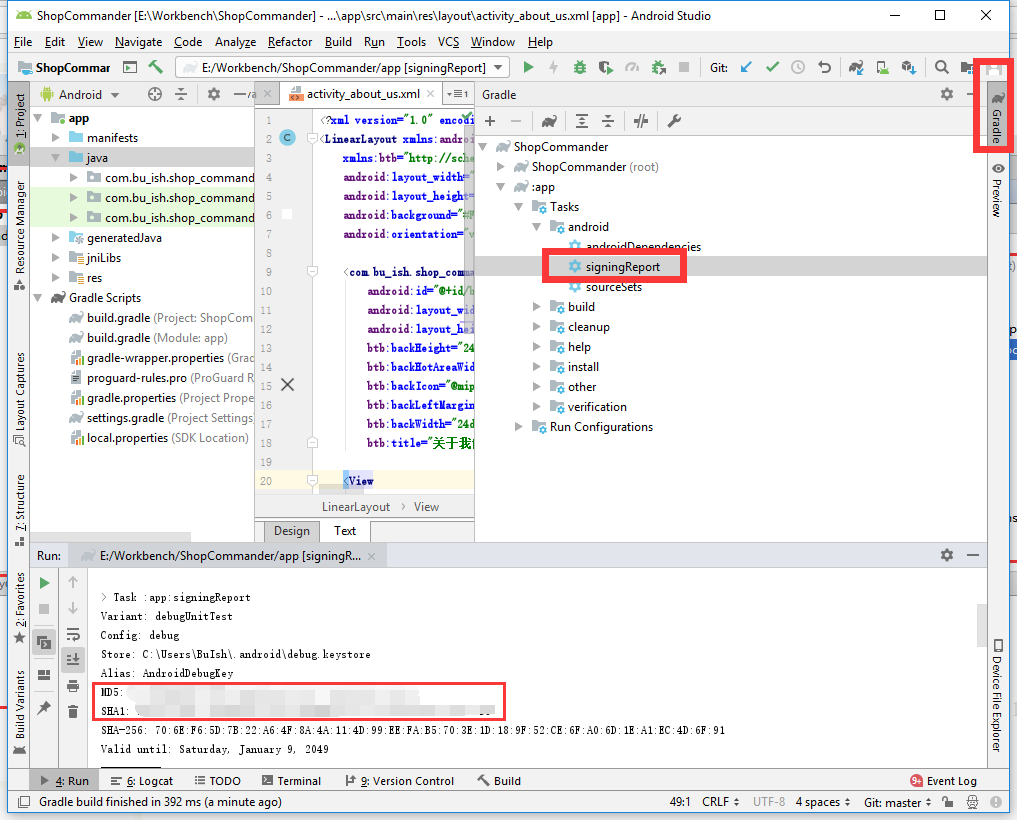Open the Build menu
Screen dimensions: 1017x820
[x=338, y=42]
